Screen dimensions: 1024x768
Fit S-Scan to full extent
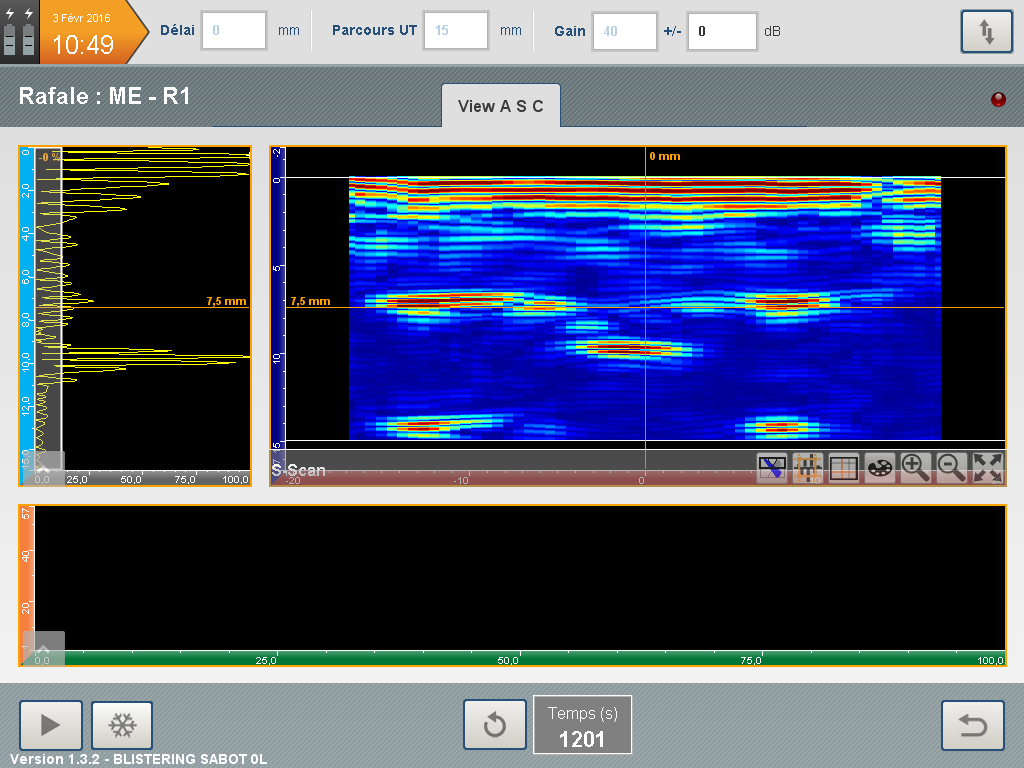click(988, 468)
